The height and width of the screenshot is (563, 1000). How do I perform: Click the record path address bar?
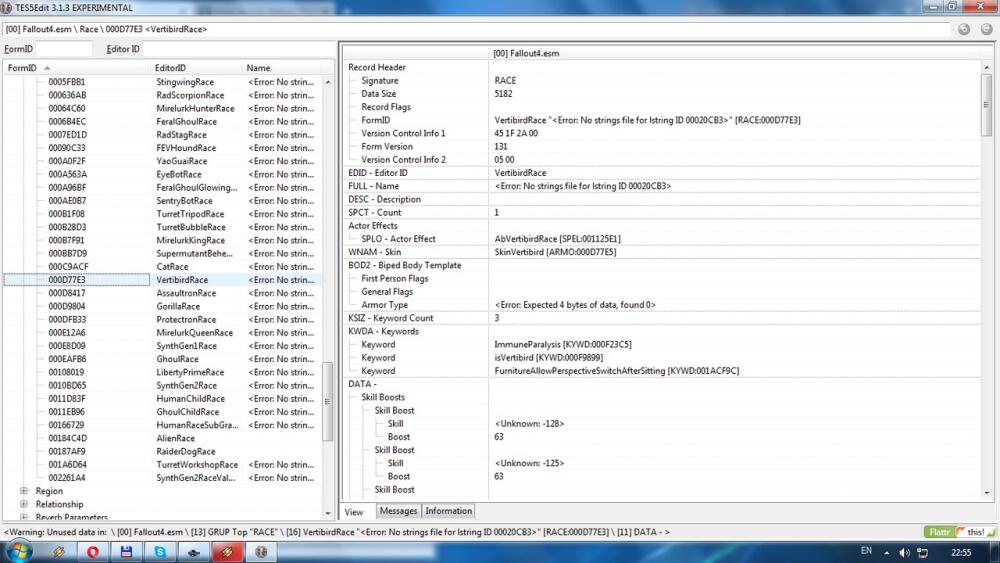tap(476, 29)
